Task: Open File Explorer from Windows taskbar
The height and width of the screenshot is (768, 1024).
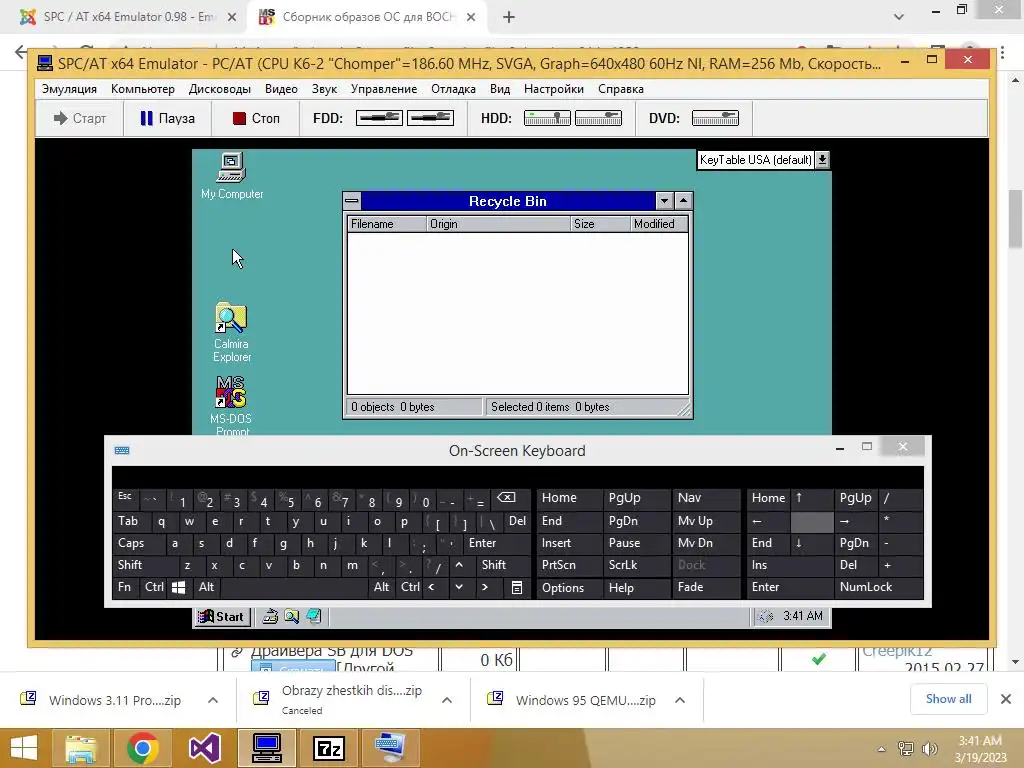Action: tap(80, 748)
